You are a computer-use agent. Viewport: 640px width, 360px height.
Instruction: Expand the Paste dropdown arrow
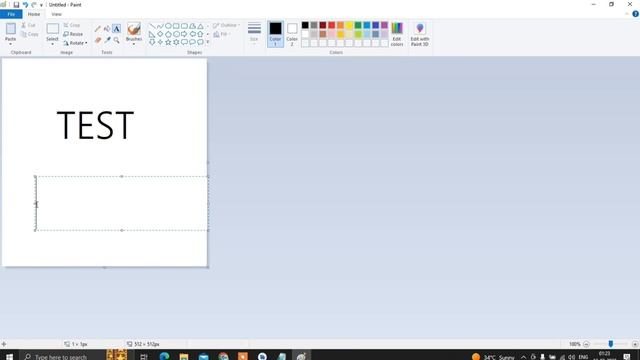(11, 44)
